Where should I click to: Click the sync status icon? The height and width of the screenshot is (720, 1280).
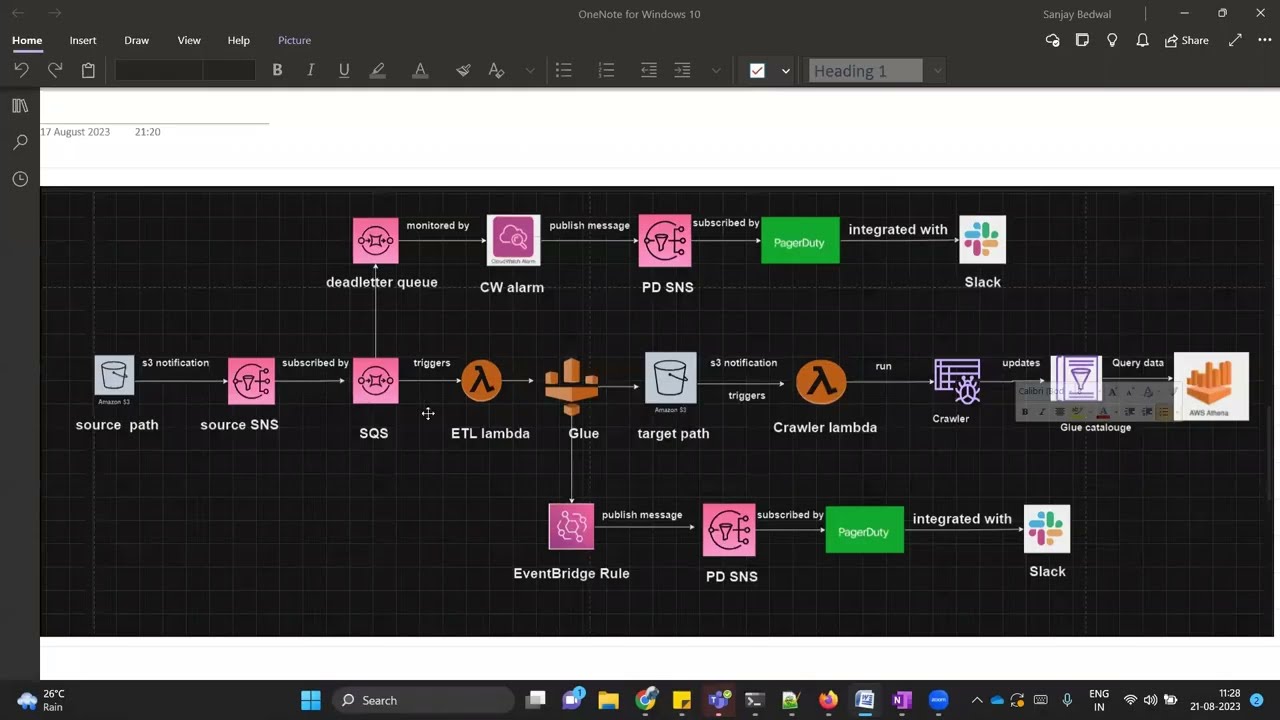[x=1052, y=40]
